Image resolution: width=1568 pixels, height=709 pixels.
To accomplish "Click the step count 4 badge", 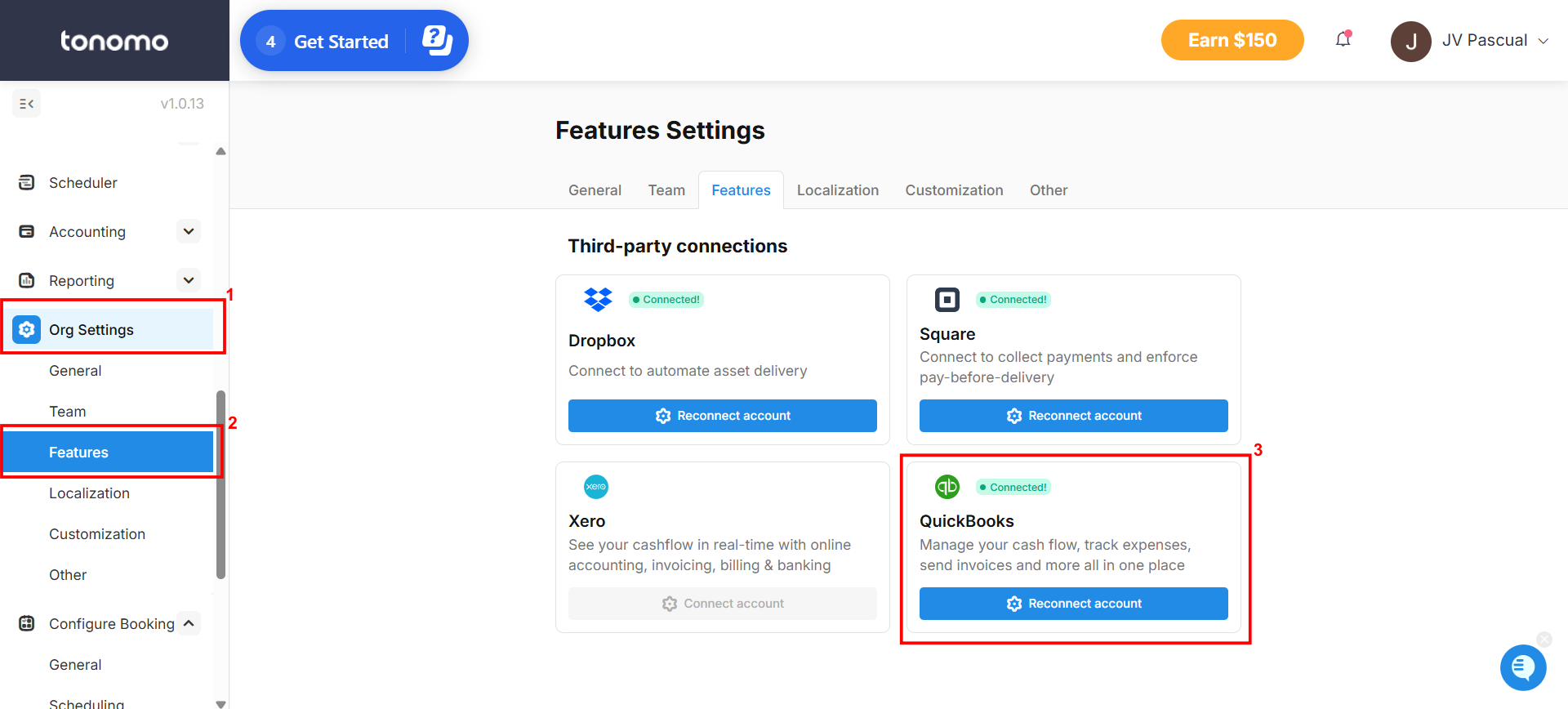I will coord(270,41).
